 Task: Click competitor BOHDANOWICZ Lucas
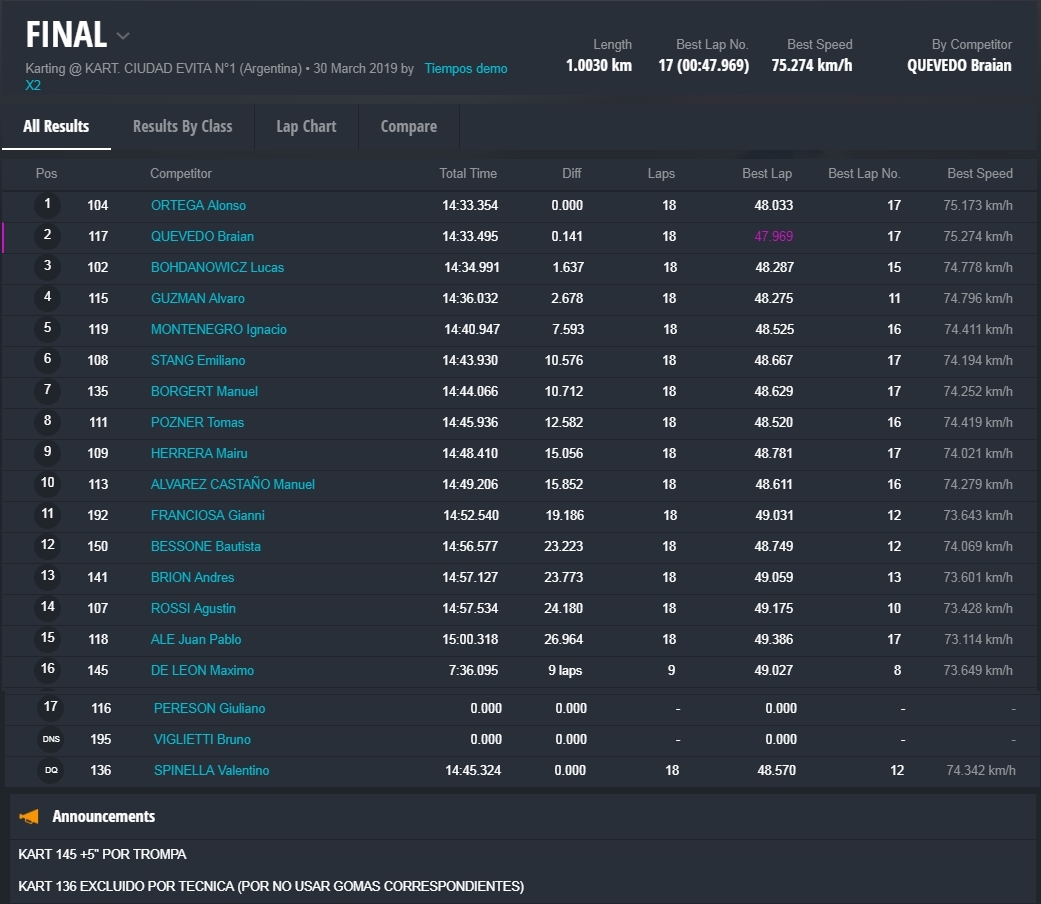click(217, 267)
